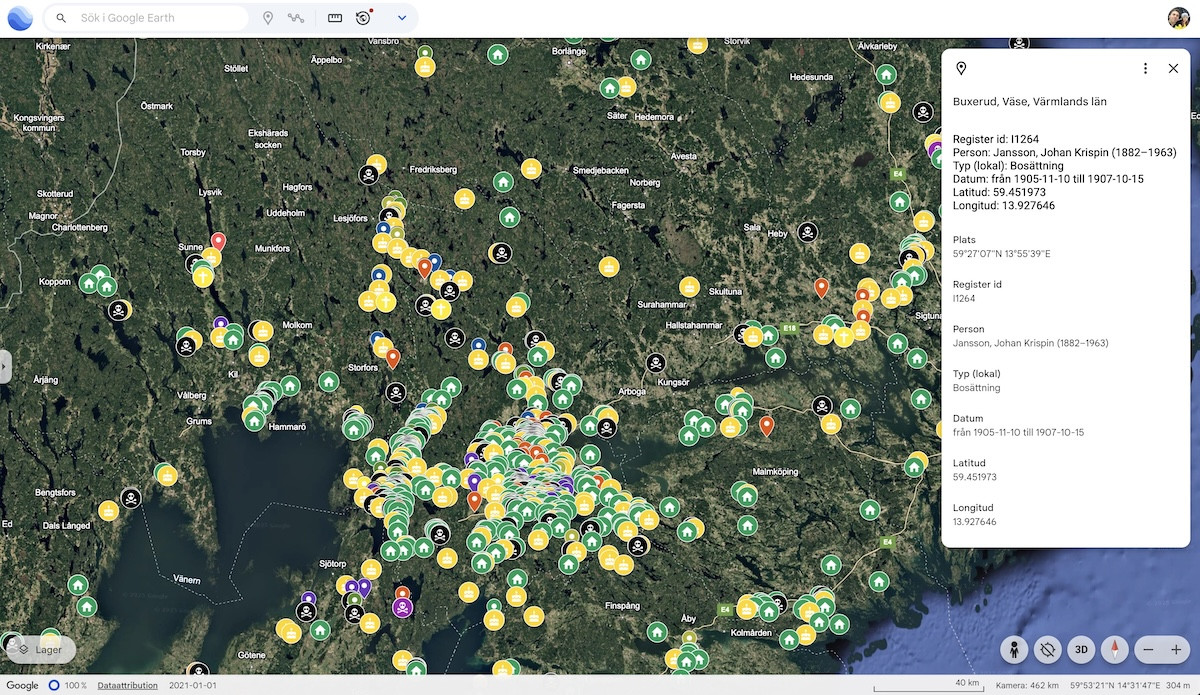Select the draw path tool
The image size is (1200, 695).
[x=296, y=18]
